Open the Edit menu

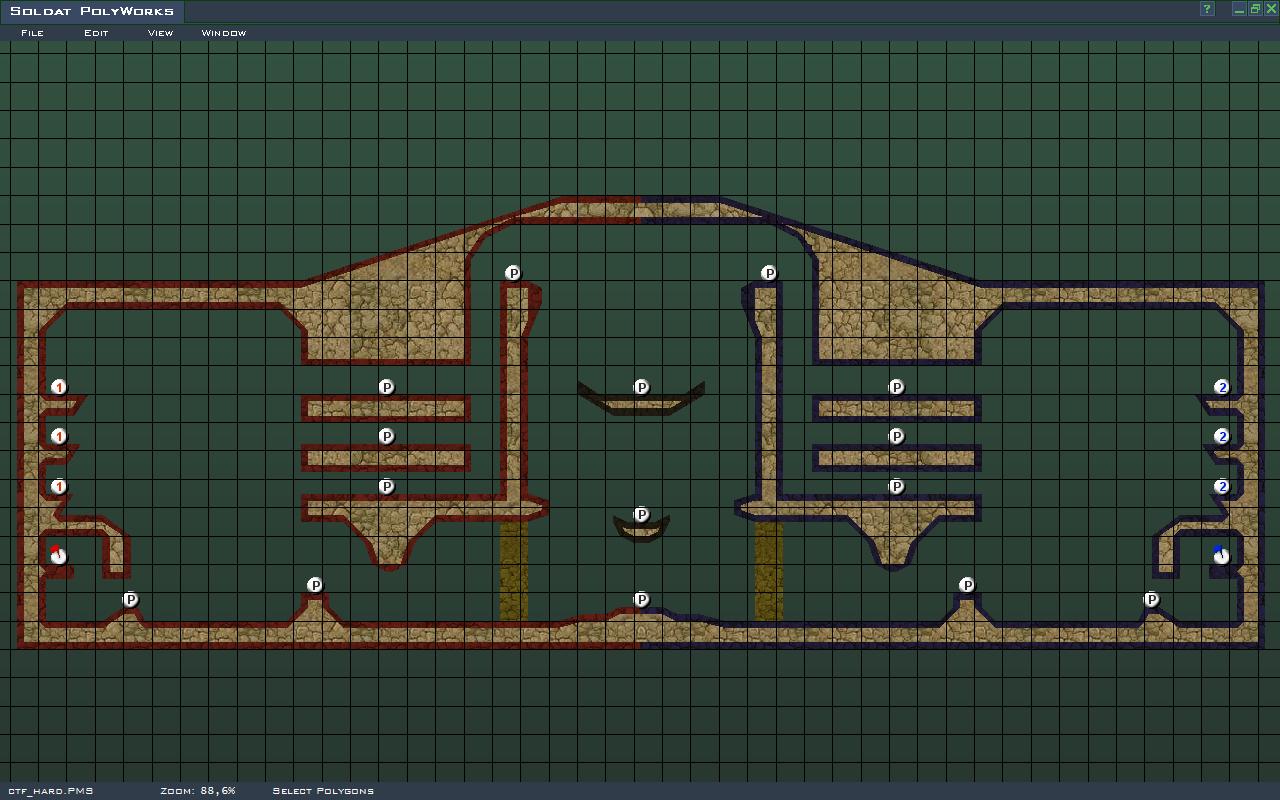tap(96, 33)
